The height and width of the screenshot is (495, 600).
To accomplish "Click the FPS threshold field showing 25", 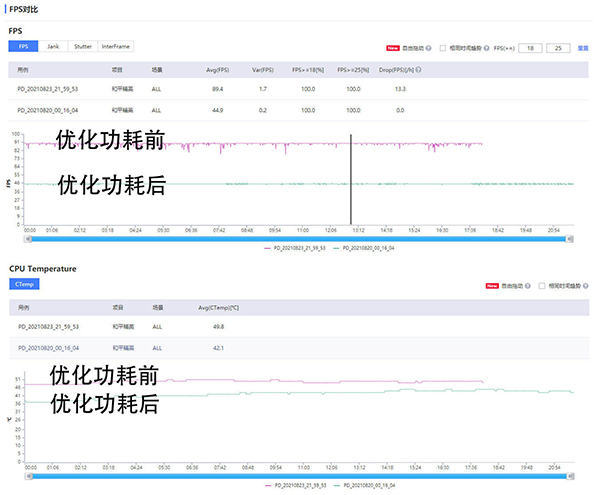I will 559,48.
